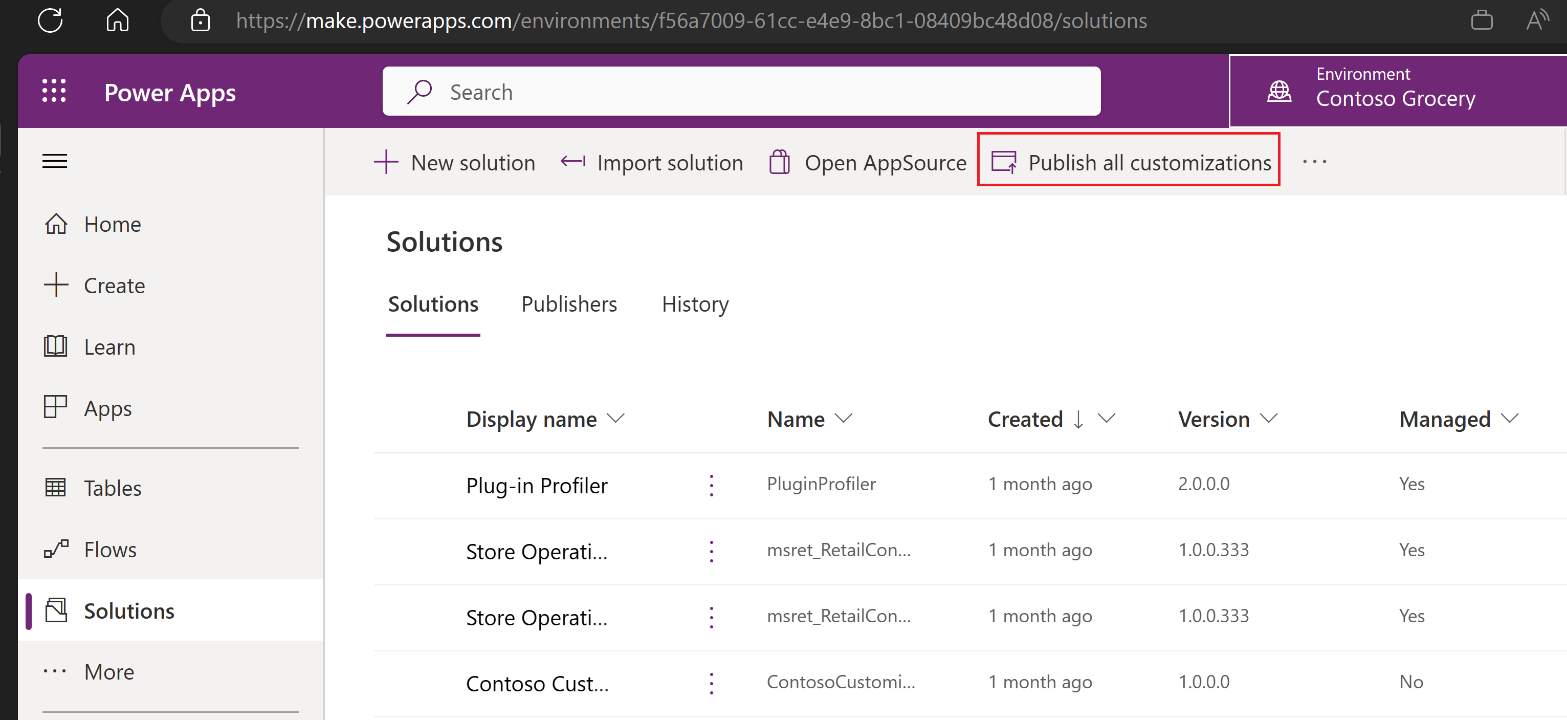This screenshot has width=1567, height=720.
Task: Click the magnifier icon in Search box
Action: [x=420, y=92]
